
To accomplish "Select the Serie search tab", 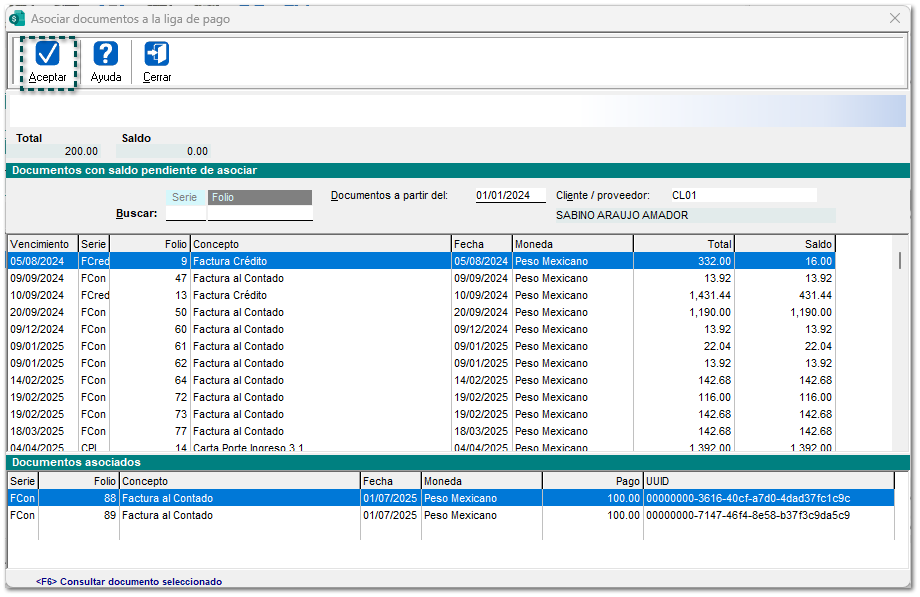I will tap(185, 198).
